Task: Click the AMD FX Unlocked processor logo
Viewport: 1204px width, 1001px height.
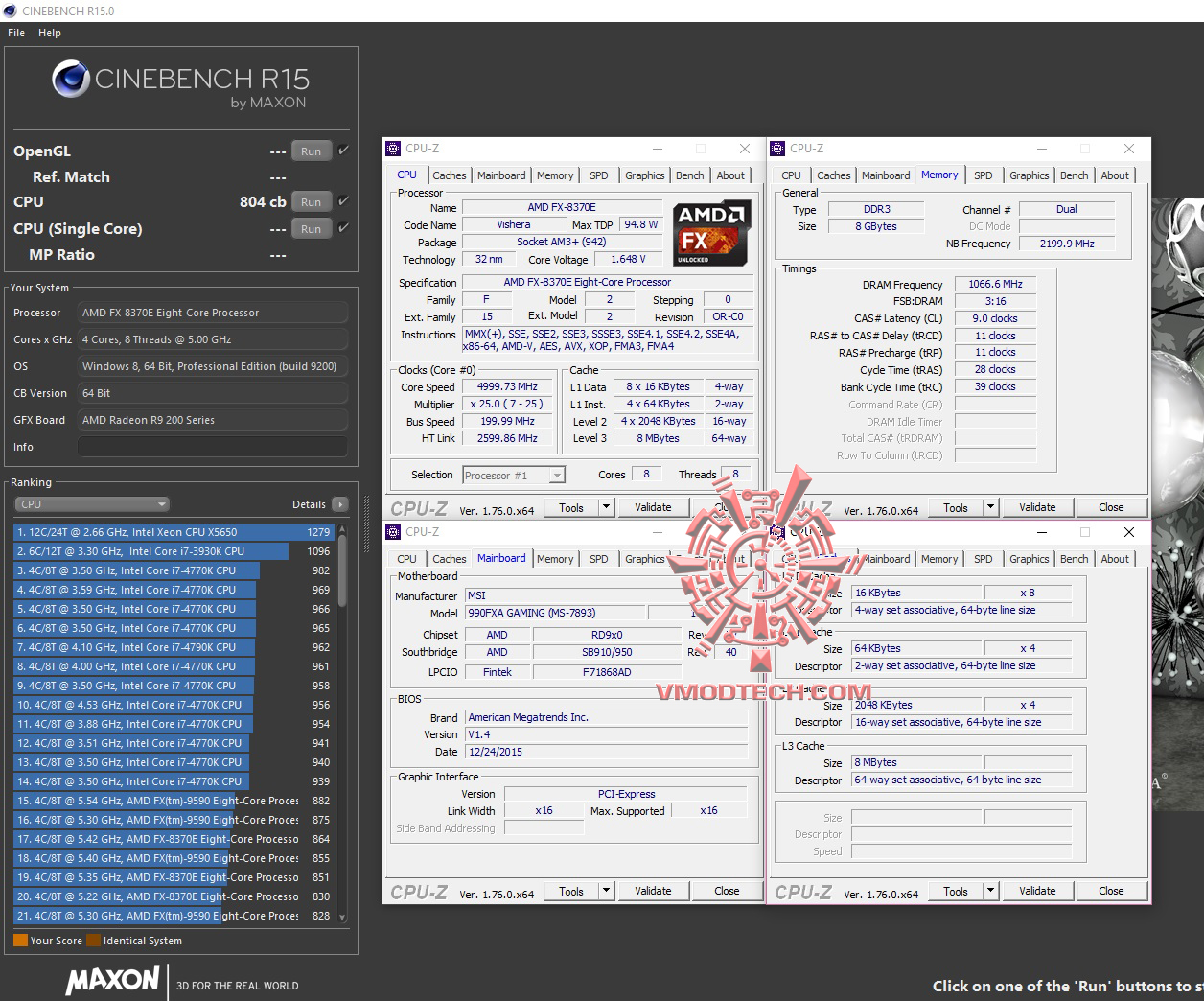Action: 711,233
